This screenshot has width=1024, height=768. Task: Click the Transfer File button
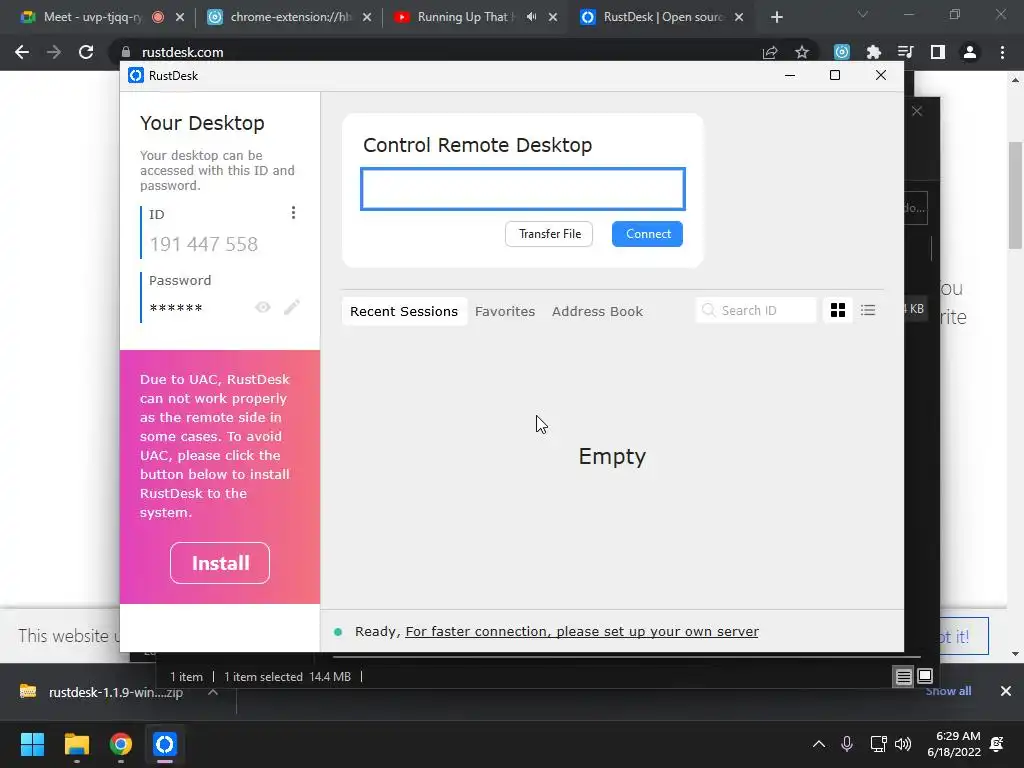tap(549, 234)
